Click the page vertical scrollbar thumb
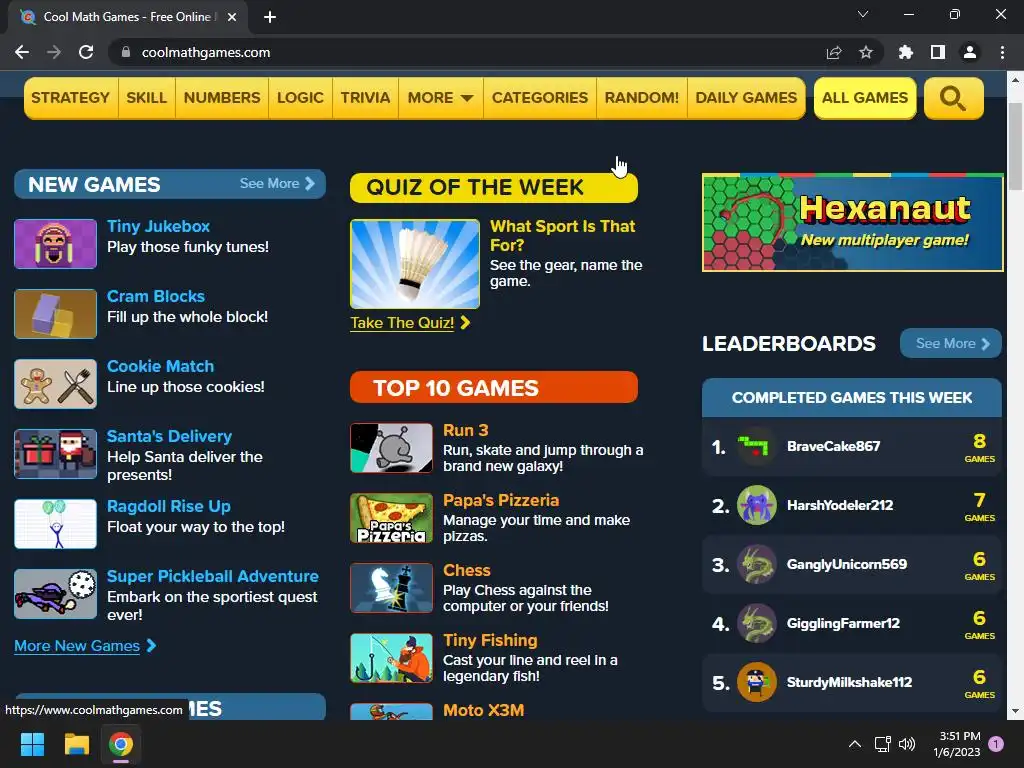This screenshot has width=1024, height=768. 1015,146
